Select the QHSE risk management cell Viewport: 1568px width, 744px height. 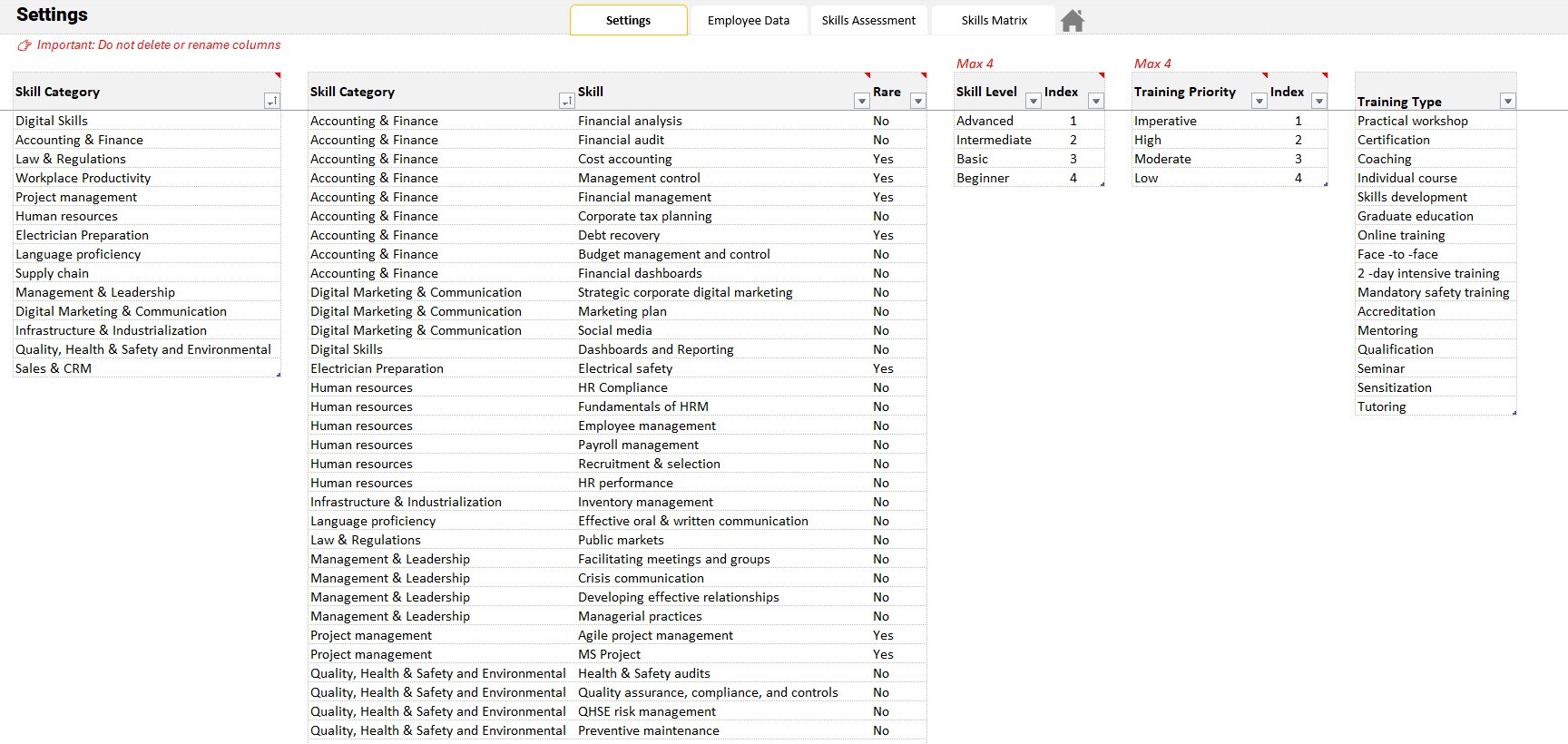tap(722, 711)
